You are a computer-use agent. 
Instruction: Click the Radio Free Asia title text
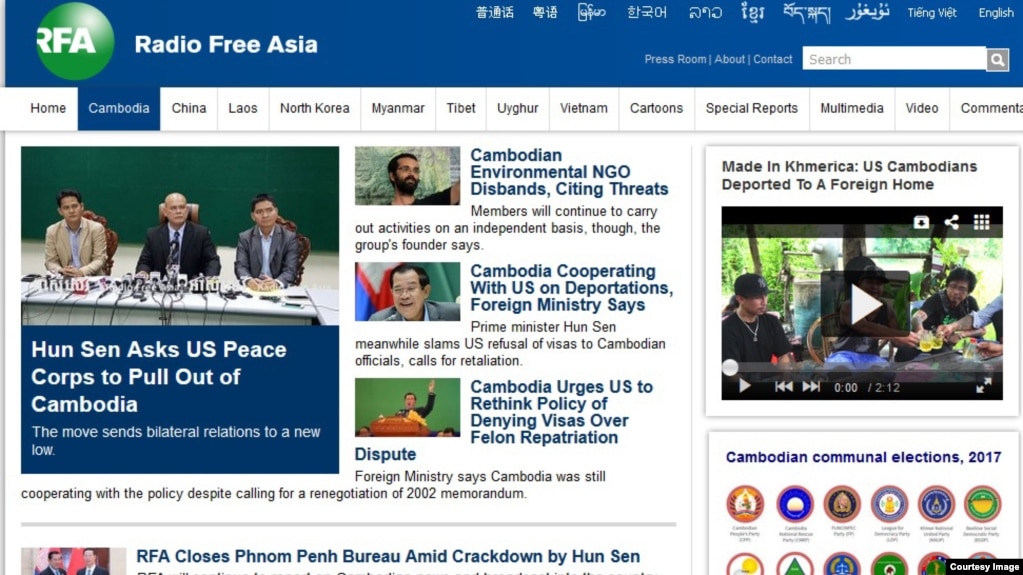coord(226,44)
